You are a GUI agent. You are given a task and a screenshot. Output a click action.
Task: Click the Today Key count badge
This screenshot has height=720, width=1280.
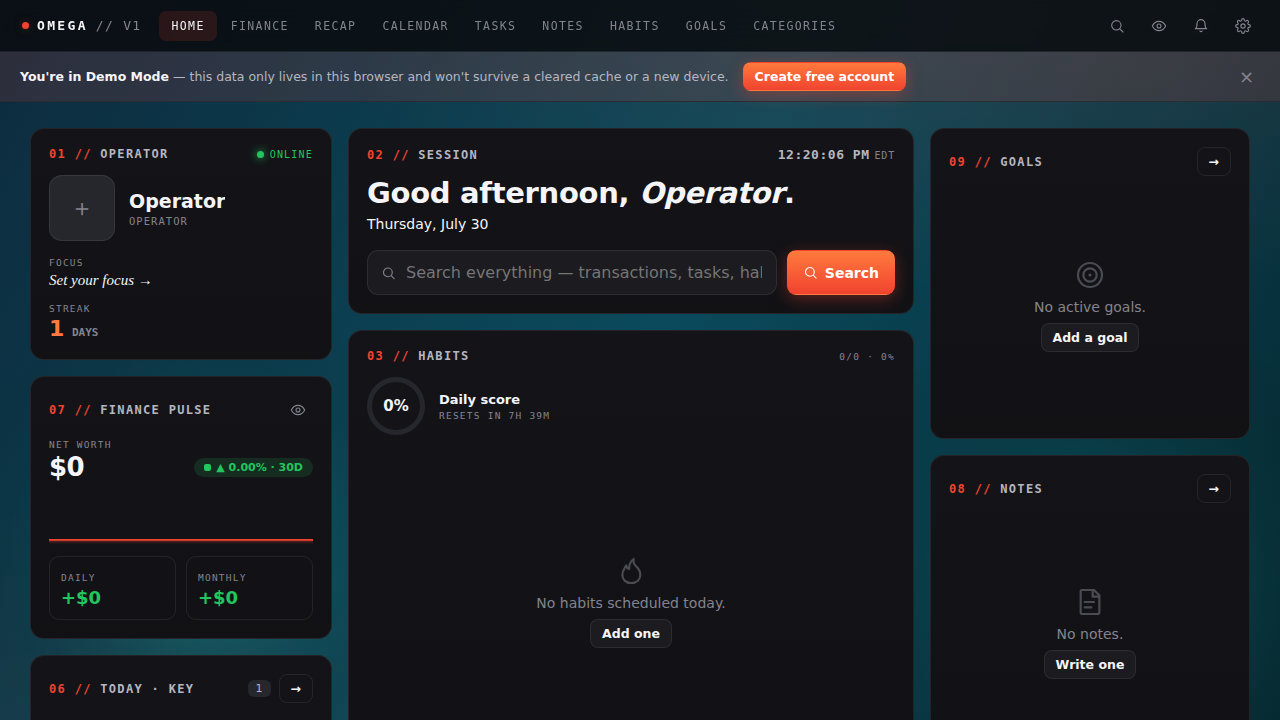259,688
